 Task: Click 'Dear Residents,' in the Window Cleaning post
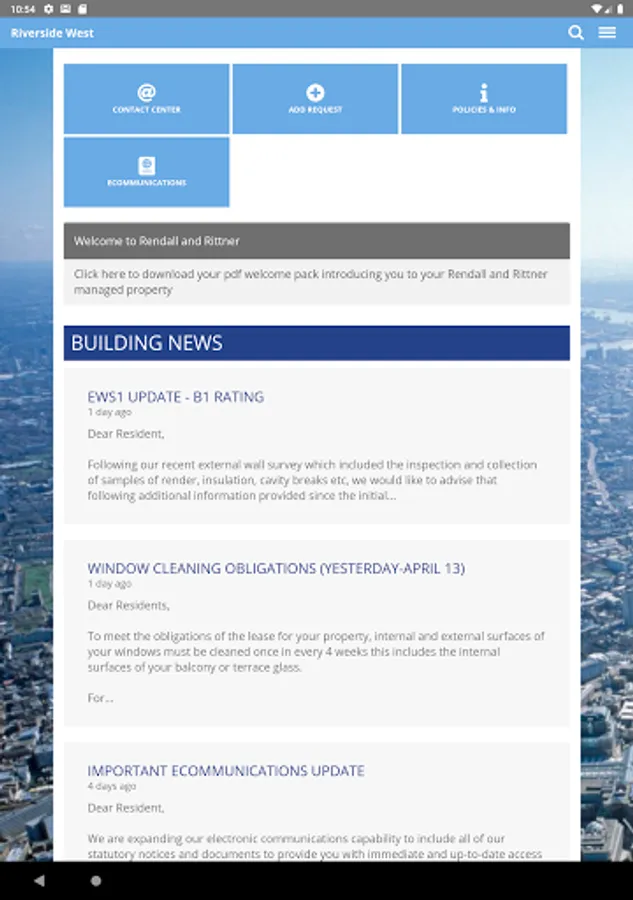129,606
